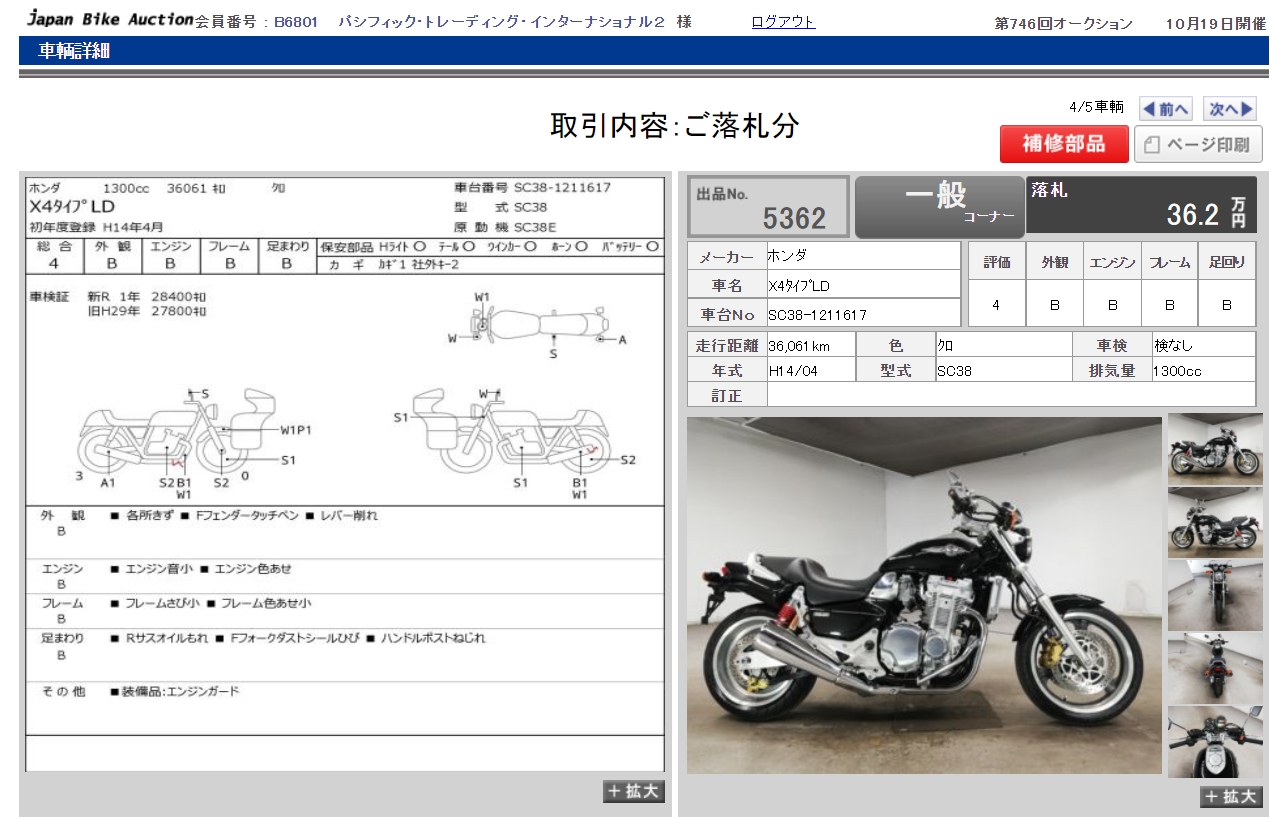
Task: Click the 10月19日開催 date text
Action: coord(1216,23)
